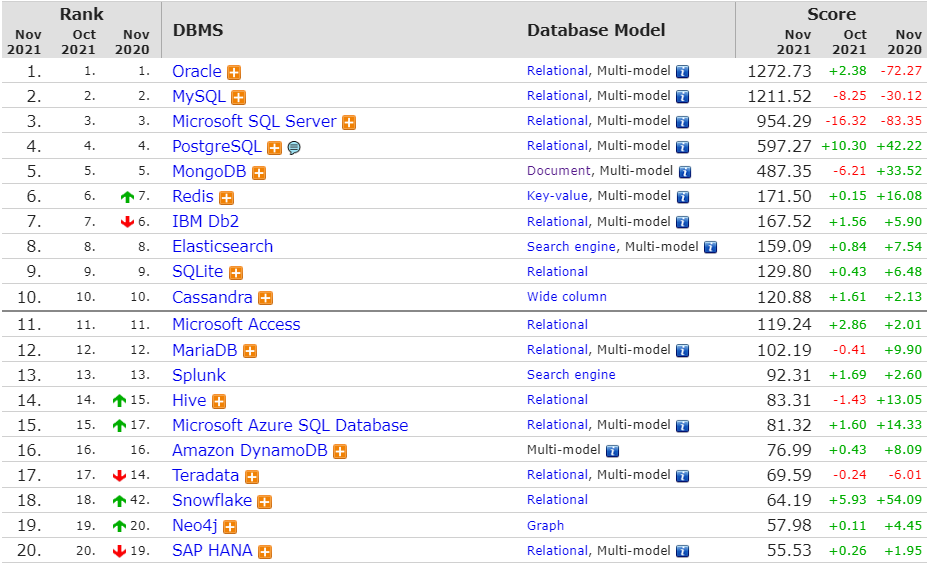Click the speech bubble icon beside PostgreSQL

pos(294,148)
